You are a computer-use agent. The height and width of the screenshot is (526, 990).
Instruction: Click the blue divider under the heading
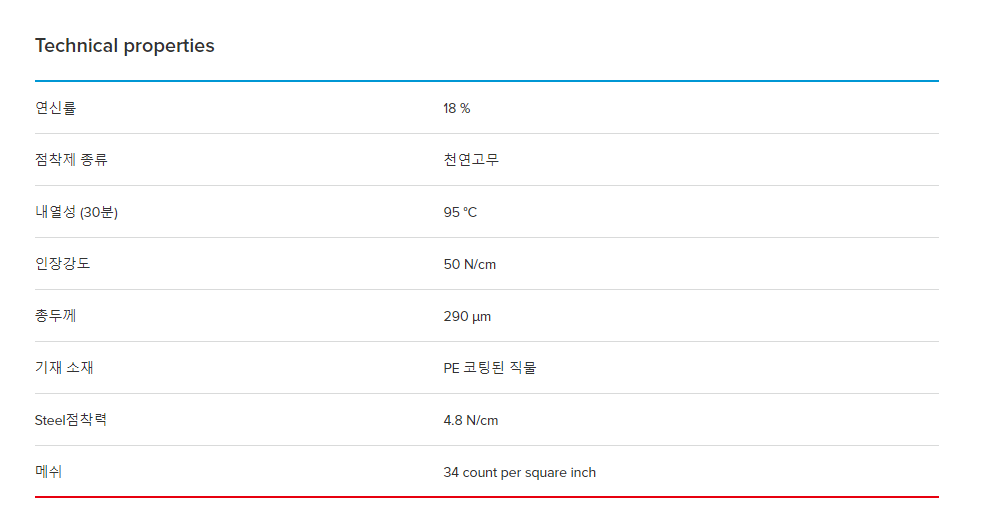(487, 81)
